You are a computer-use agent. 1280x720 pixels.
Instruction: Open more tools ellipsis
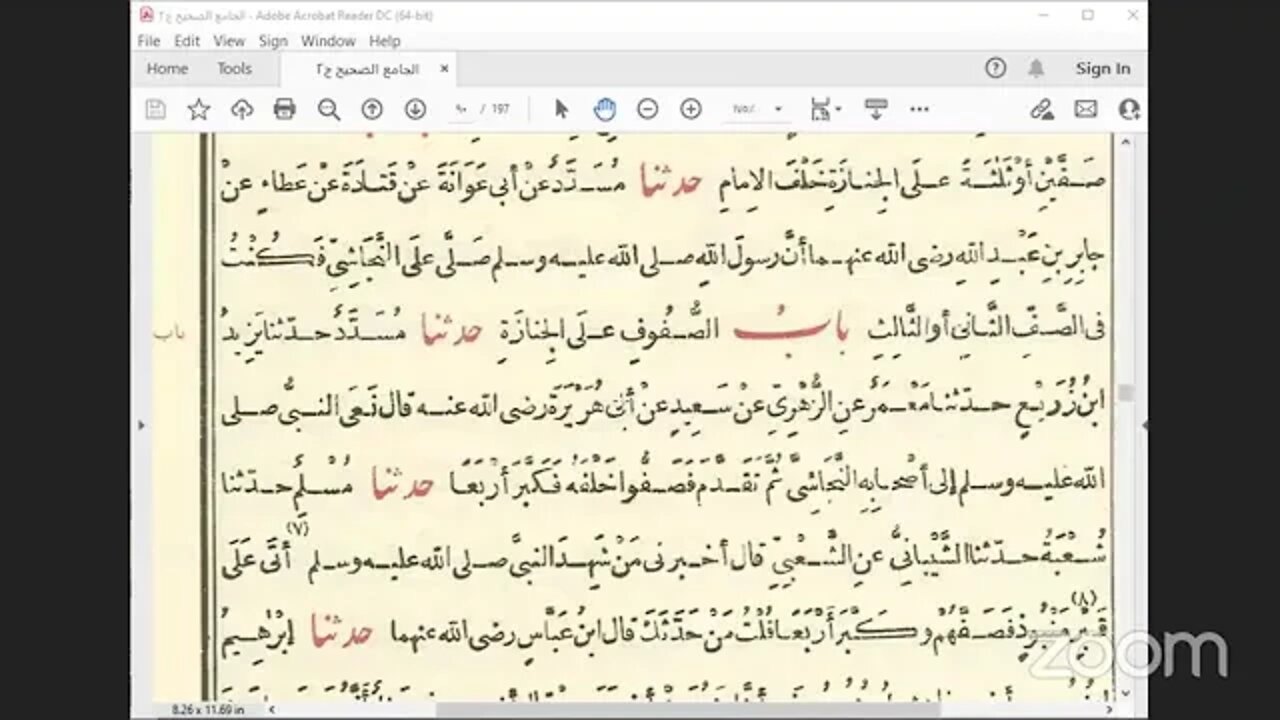click(920, 109)
